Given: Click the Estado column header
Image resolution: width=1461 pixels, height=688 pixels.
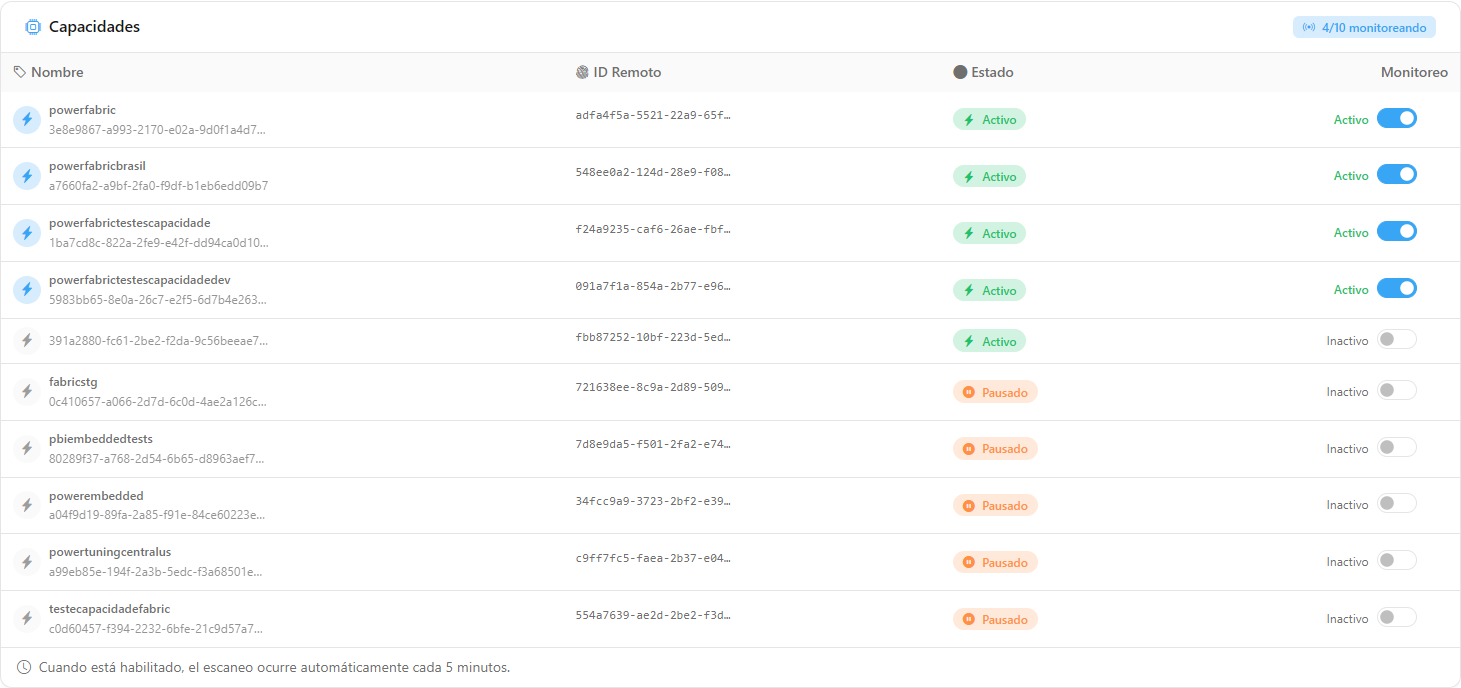Looking at the screenshot, I should (x=992, y=72).
